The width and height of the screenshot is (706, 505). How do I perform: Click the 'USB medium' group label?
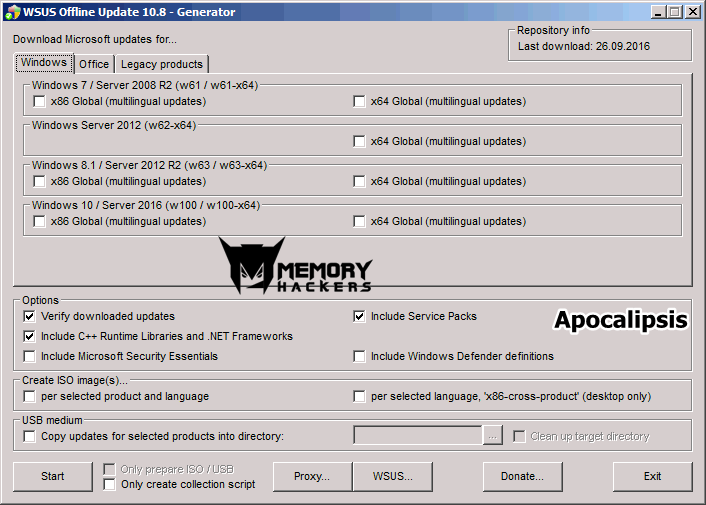pyautogui.click(x=52, y=420)
